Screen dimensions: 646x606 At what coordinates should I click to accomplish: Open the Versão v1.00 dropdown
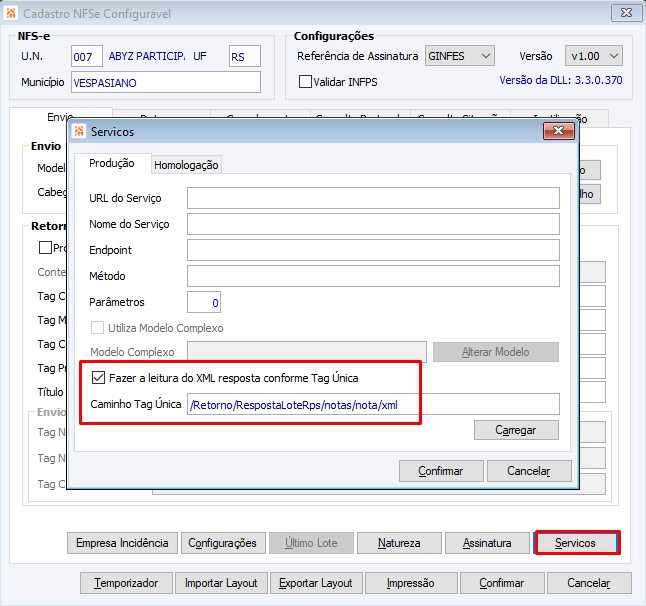594,56
